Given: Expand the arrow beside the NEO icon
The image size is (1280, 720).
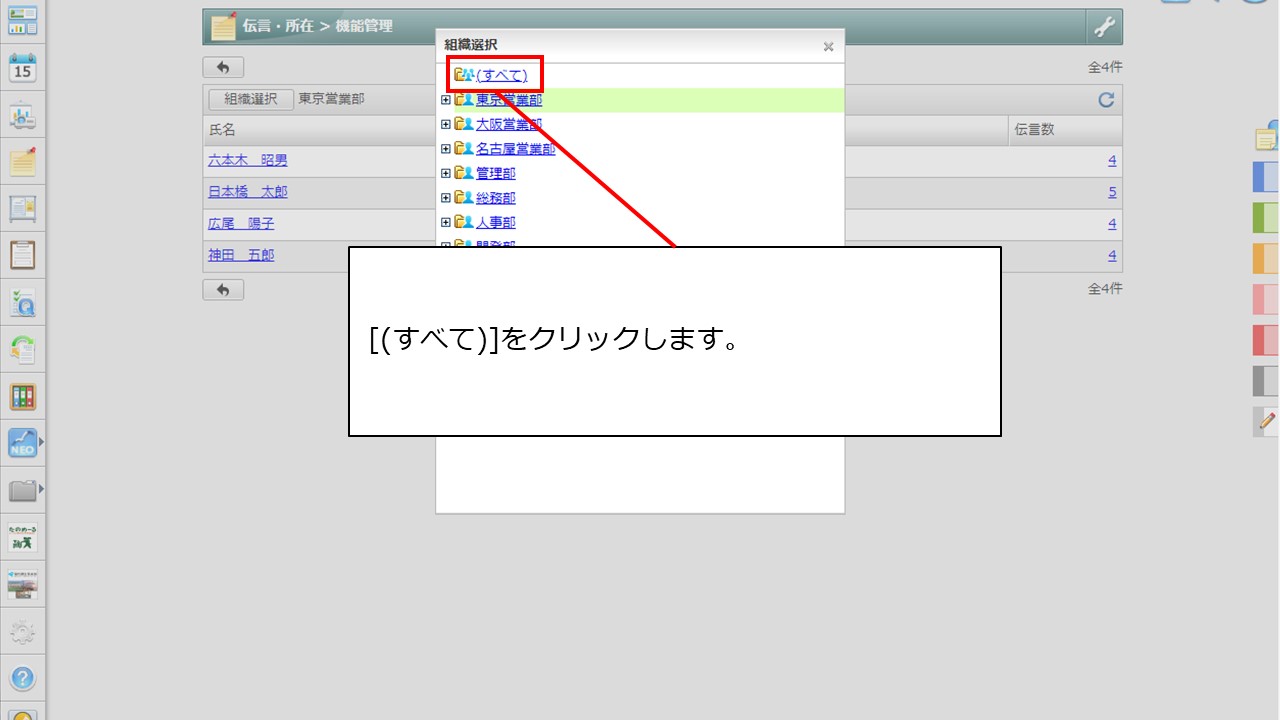Looking at the screenshot, I should point(41,442).
